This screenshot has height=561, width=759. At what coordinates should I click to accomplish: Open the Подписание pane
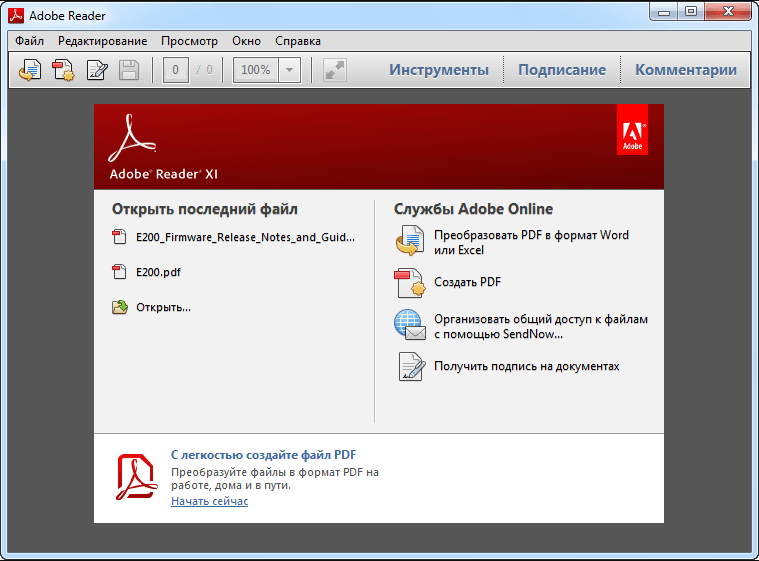click(562, 70)
